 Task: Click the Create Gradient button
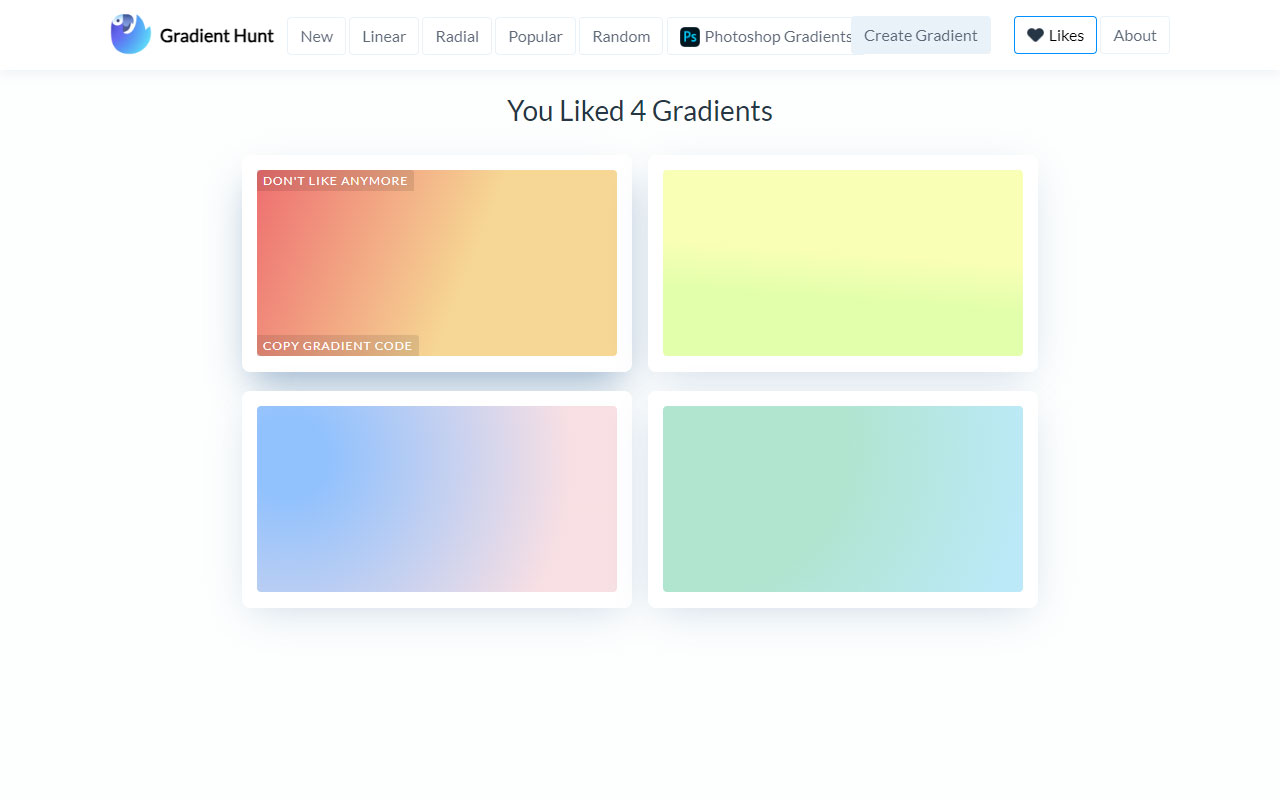[x=920, y=35]
